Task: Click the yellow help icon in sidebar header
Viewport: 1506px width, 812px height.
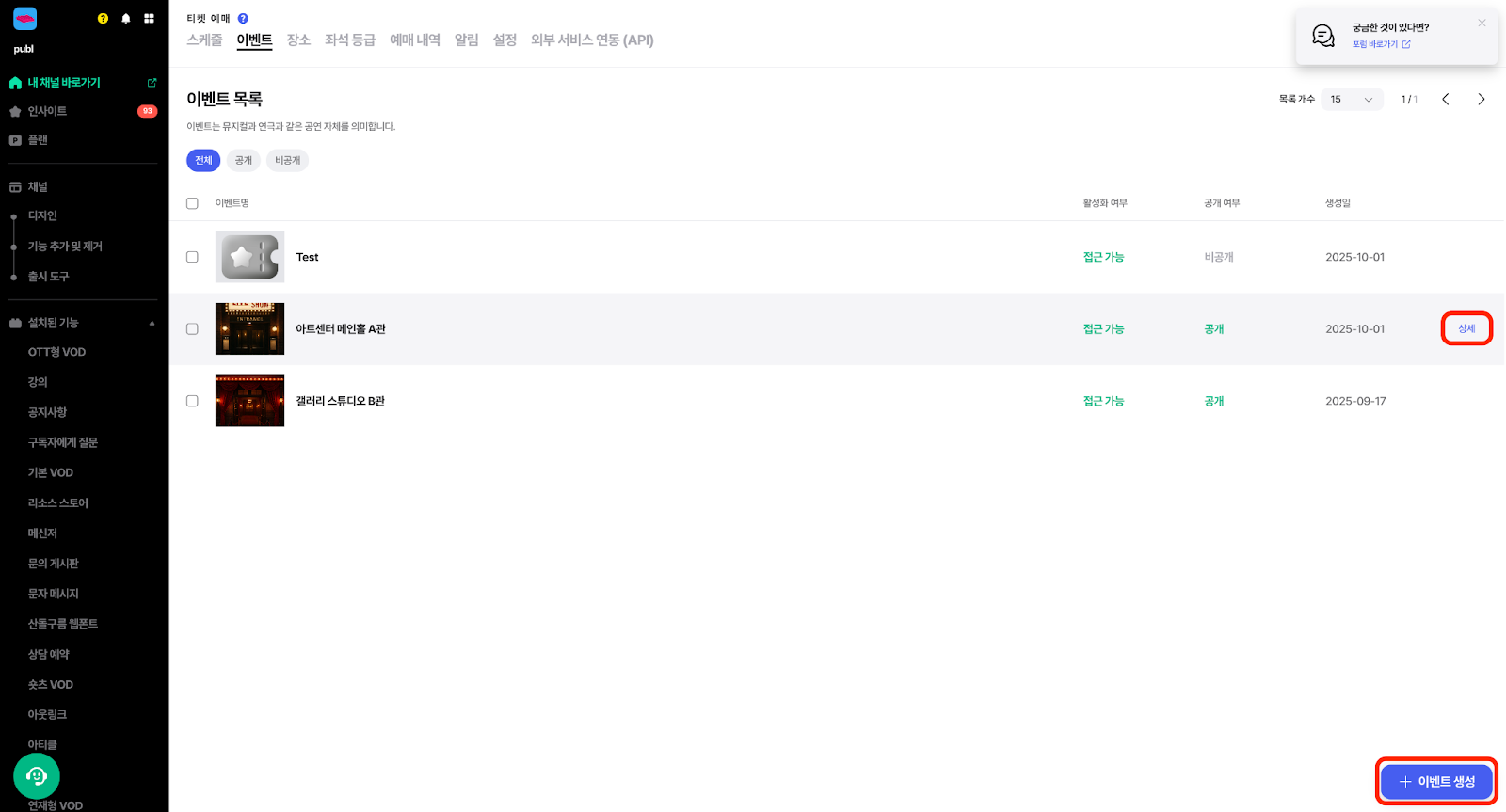Action: (103, 18)
